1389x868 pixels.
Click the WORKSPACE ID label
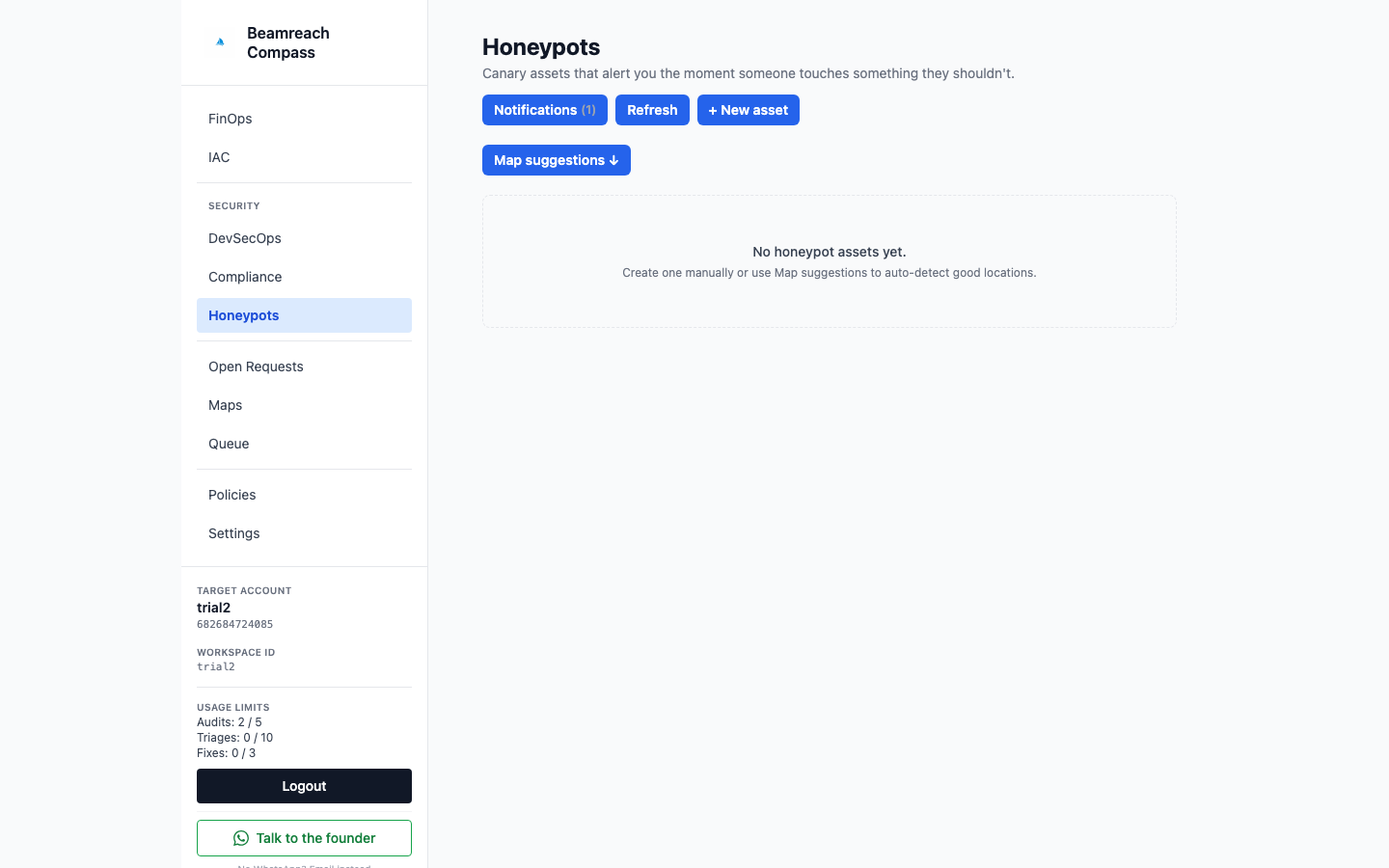coord(236,652)
